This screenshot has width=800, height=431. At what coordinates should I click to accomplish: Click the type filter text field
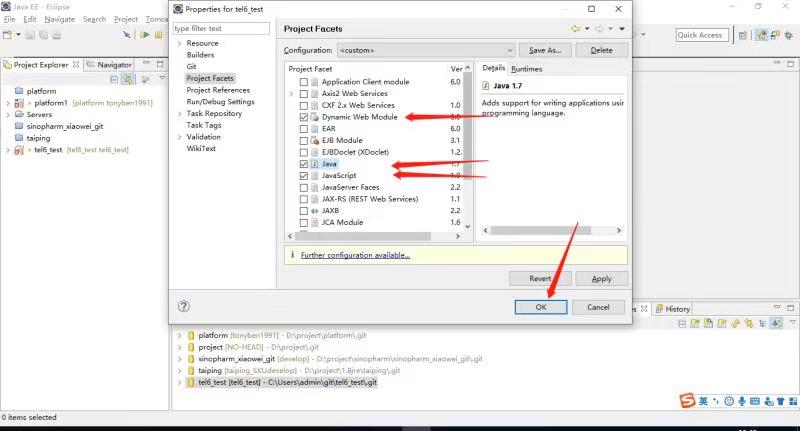[x=221, y=29]
